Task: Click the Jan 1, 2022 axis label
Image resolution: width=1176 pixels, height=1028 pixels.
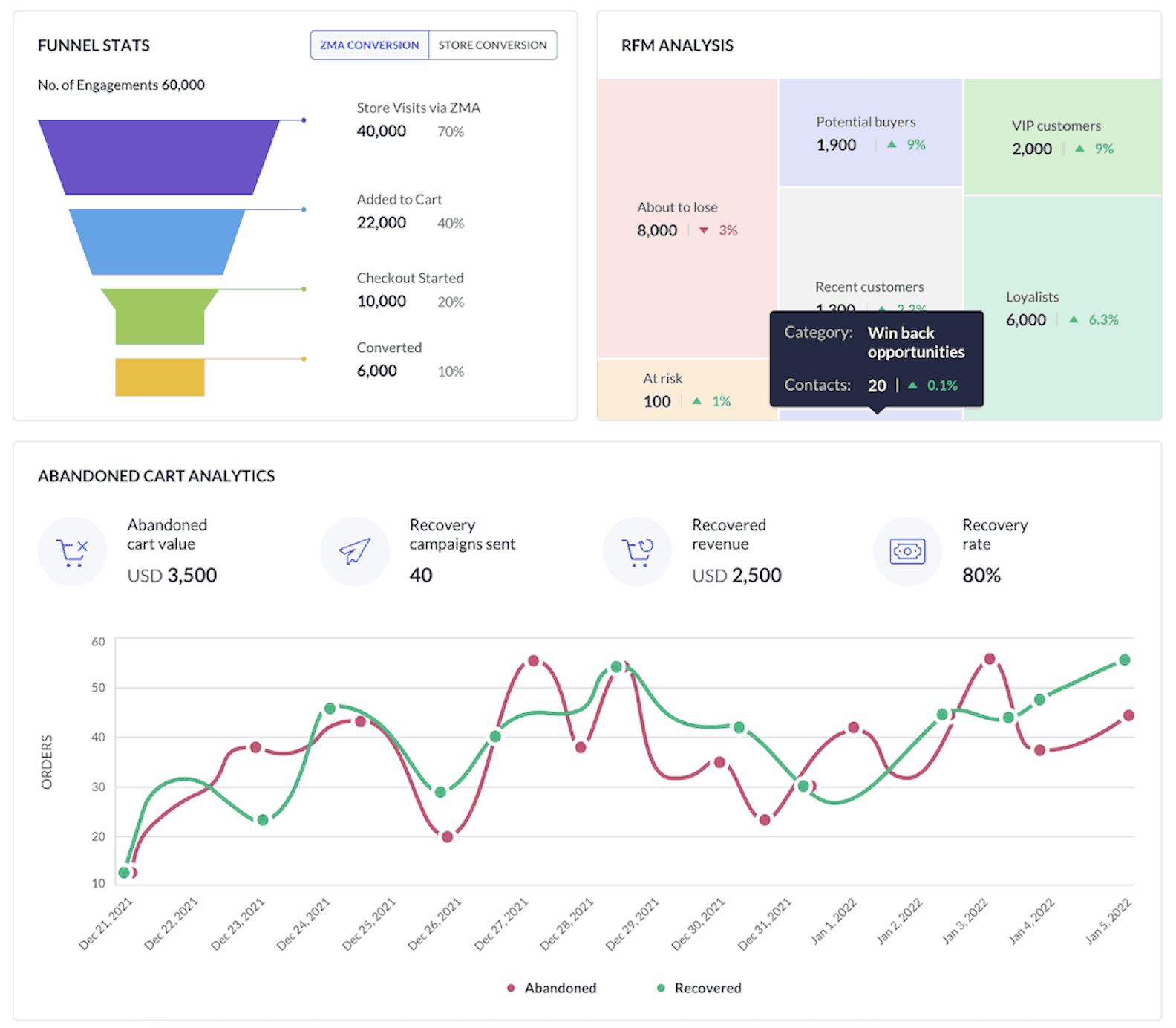Action: (834, 922)
